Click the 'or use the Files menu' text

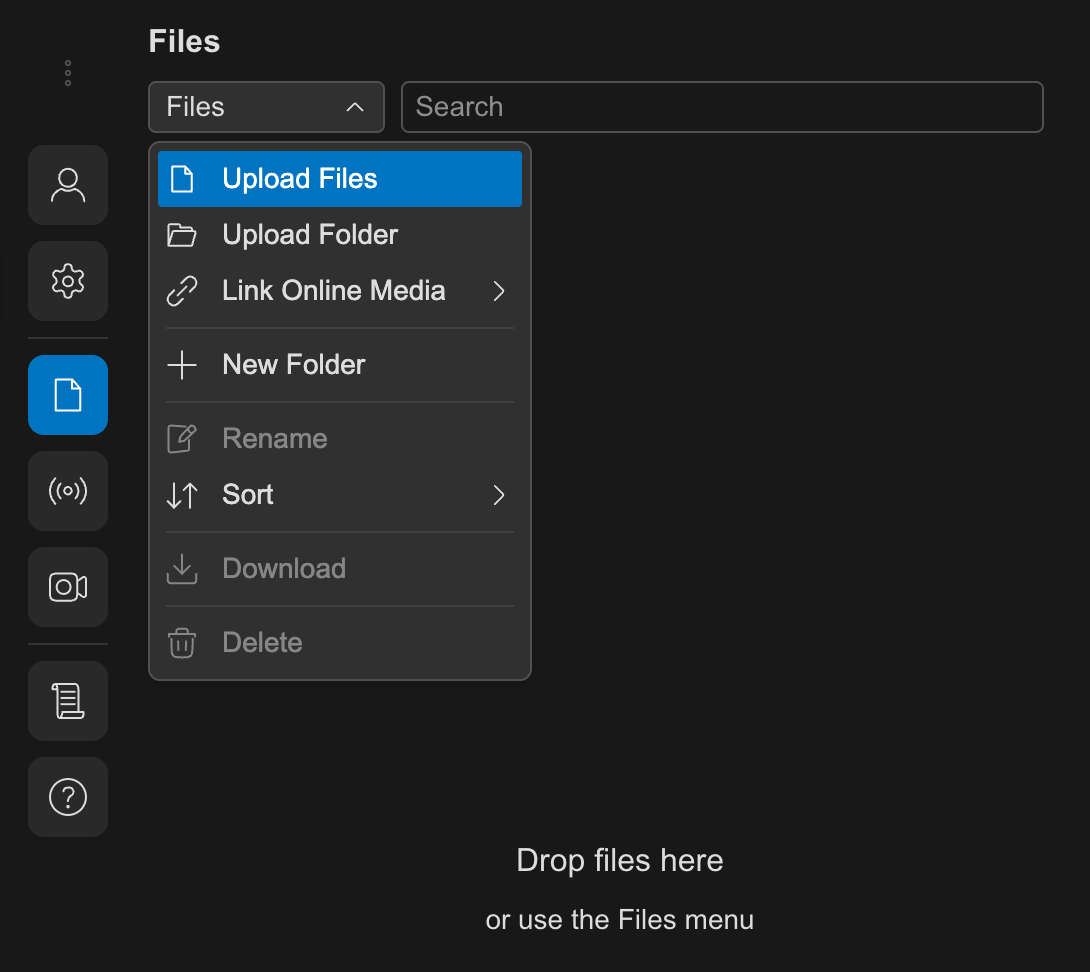pyautogui.click(x=620, y=920)
